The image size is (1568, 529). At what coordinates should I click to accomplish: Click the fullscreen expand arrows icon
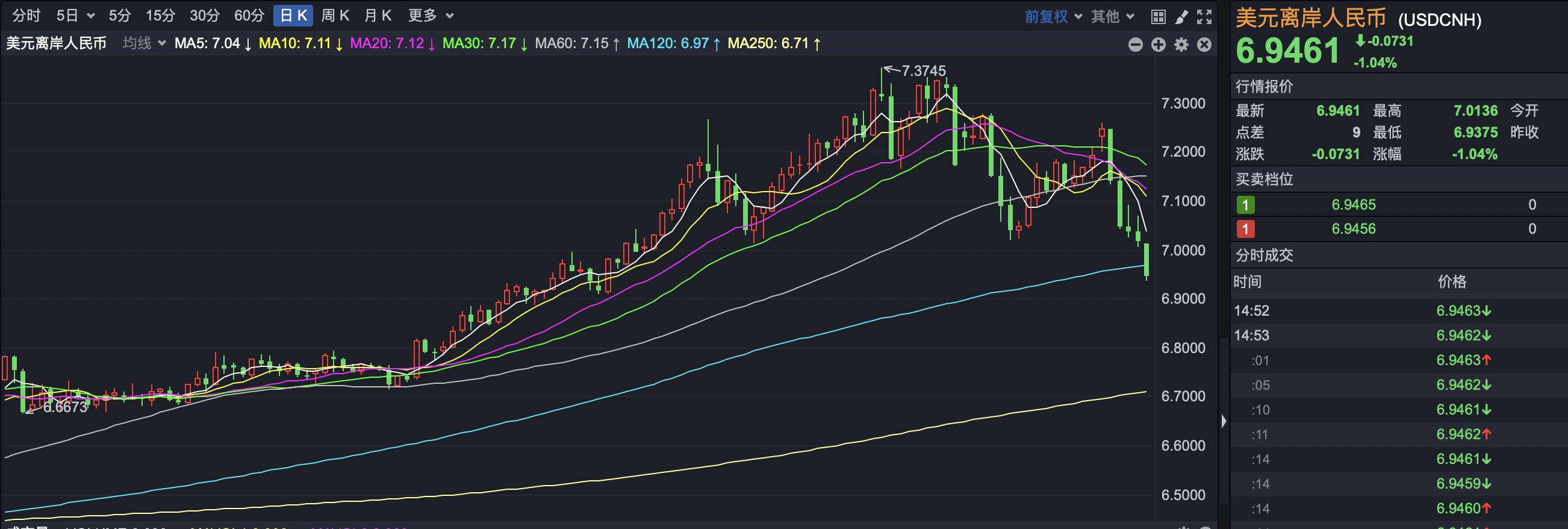coord(1204,16)
